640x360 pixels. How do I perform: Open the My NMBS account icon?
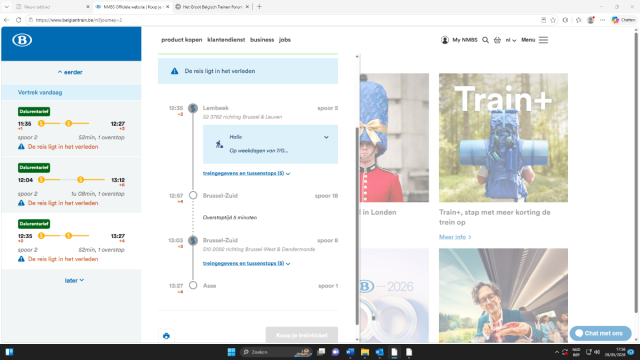[444, 40]
